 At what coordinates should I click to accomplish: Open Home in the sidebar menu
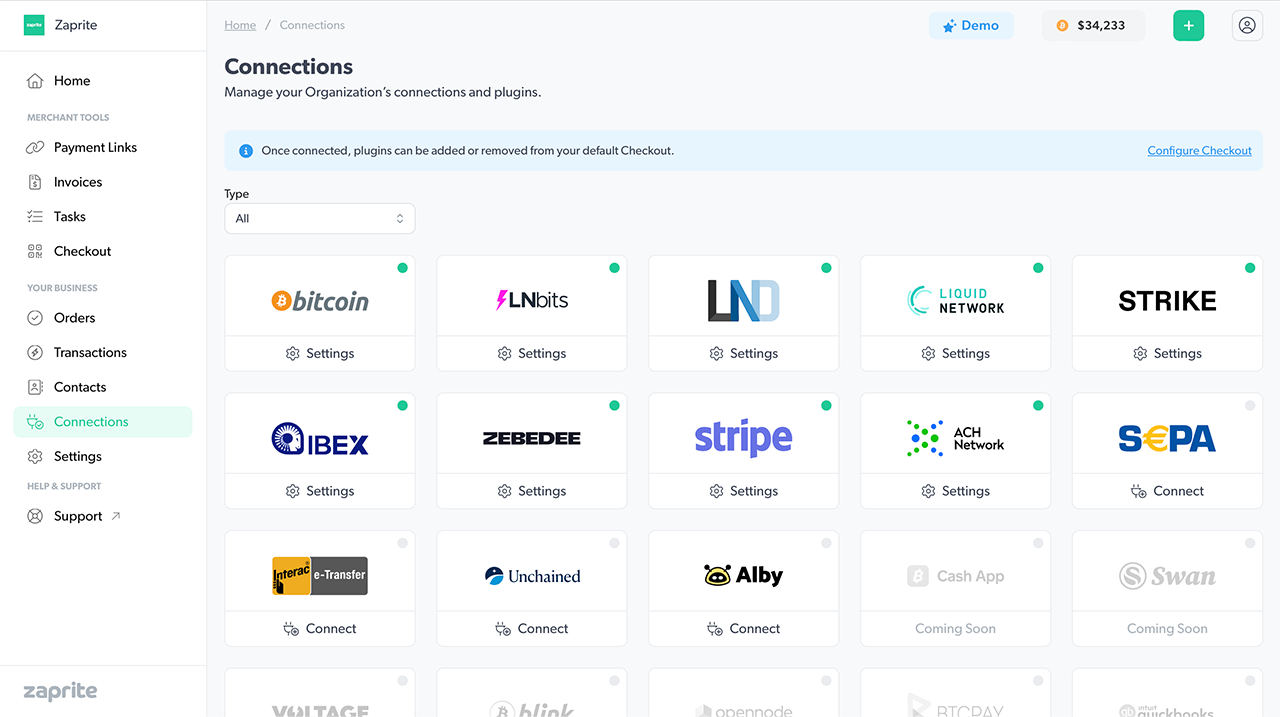tap(102, 81)
